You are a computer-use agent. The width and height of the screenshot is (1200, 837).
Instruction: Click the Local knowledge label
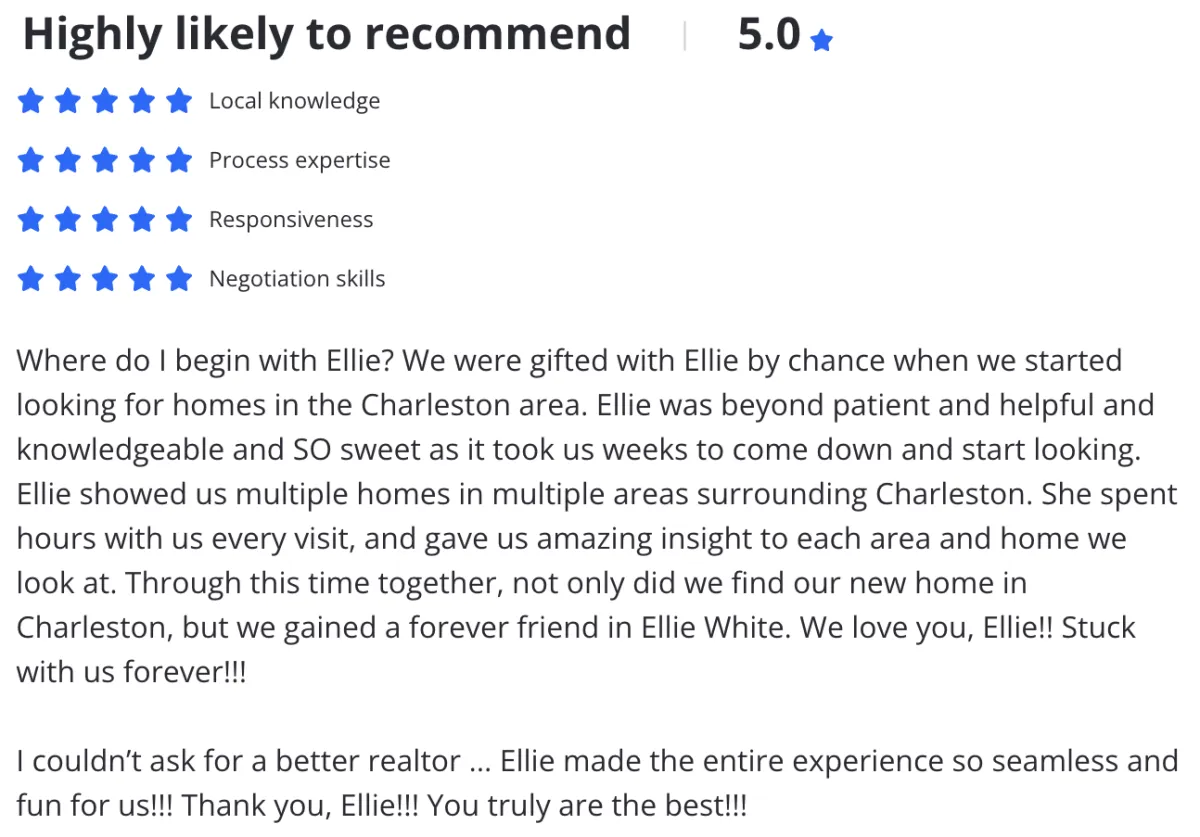click(294, 101)
